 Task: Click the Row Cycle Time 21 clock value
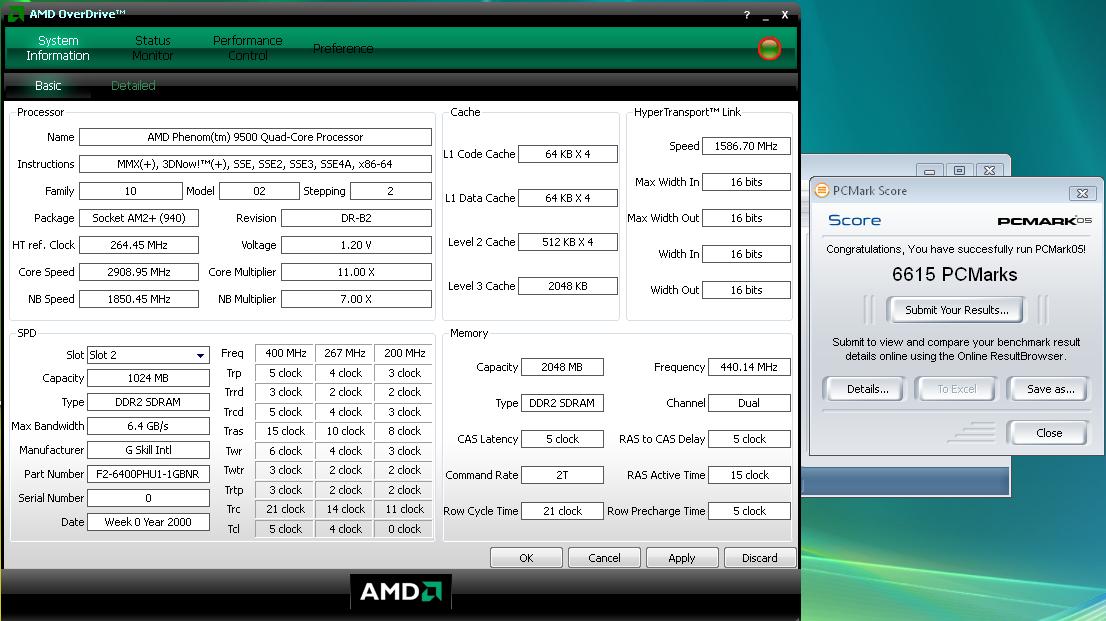[x=562, y=511]
